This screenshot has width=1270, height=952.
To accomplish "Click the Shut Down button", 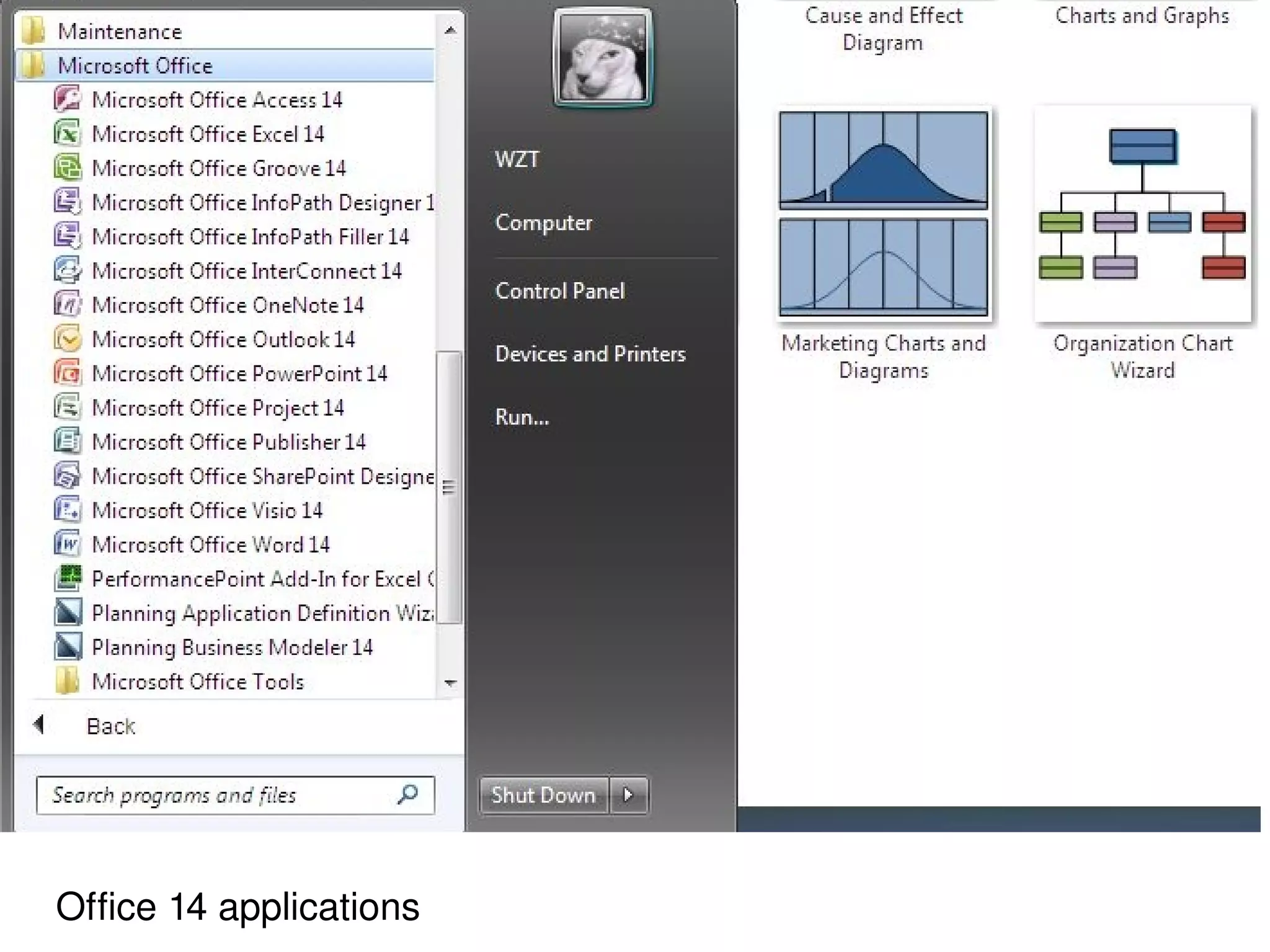I will [543, 795].
